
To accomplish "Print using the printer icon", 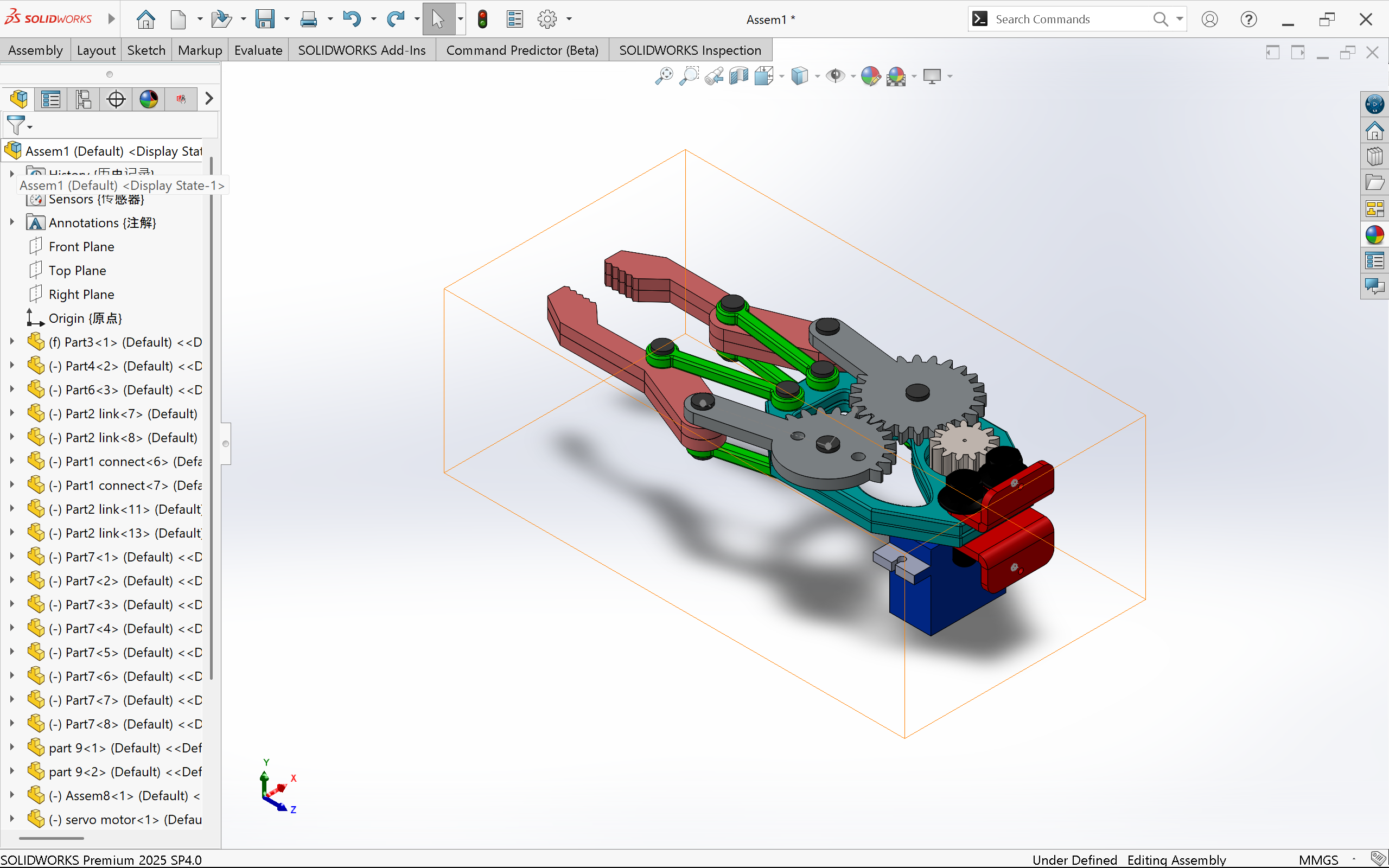I will (x=308, y=19).
